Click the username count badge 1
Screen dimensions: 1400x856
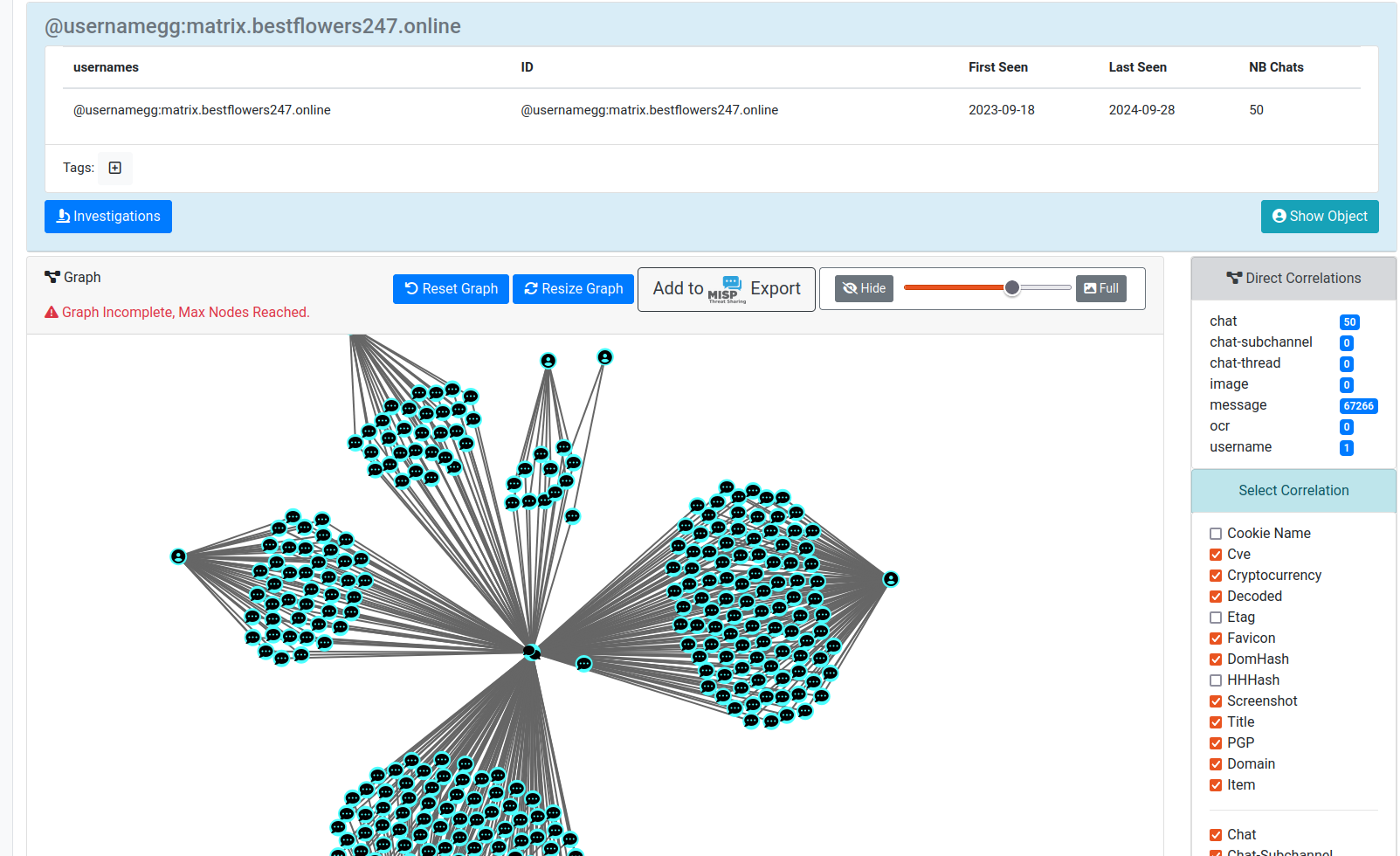[x=1347, y=448]
